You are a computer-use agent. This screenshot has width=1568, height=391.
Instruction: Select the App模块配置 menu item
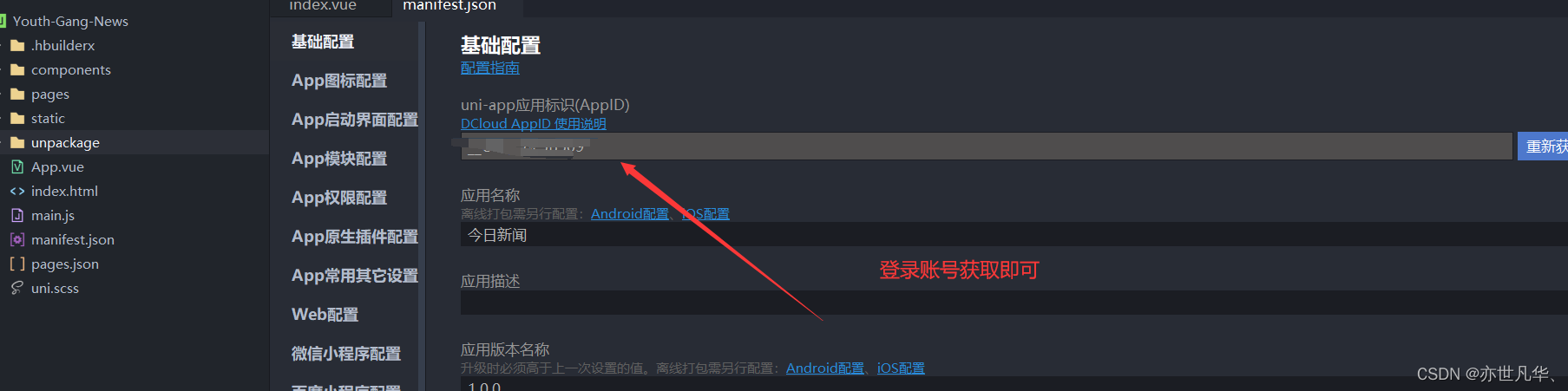click(x=339, y=159)
